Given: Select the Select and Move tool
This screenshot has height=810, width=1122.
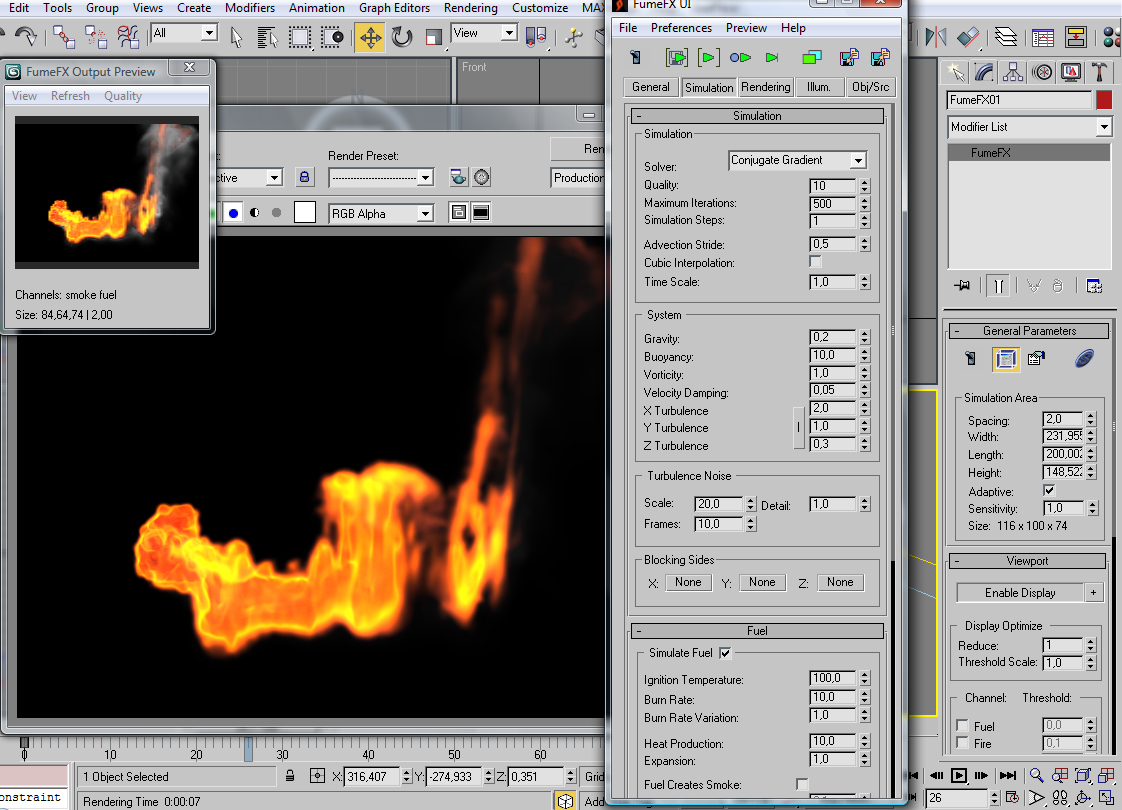Looking at the screenshot, I should (x=370, y=36).
